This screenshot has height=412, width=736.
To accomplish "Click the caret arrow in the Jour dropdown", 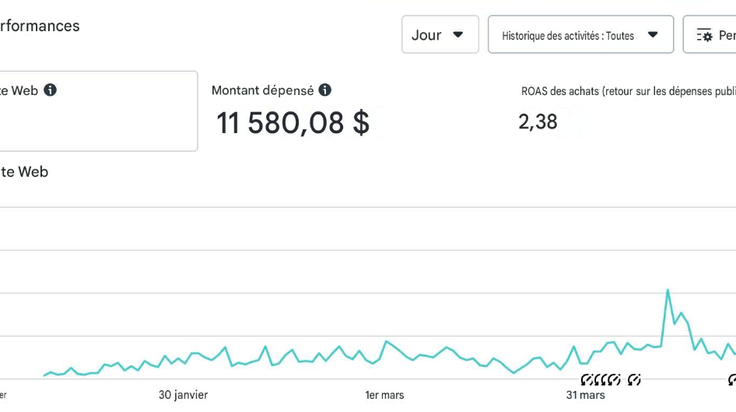I will [458, 34].
